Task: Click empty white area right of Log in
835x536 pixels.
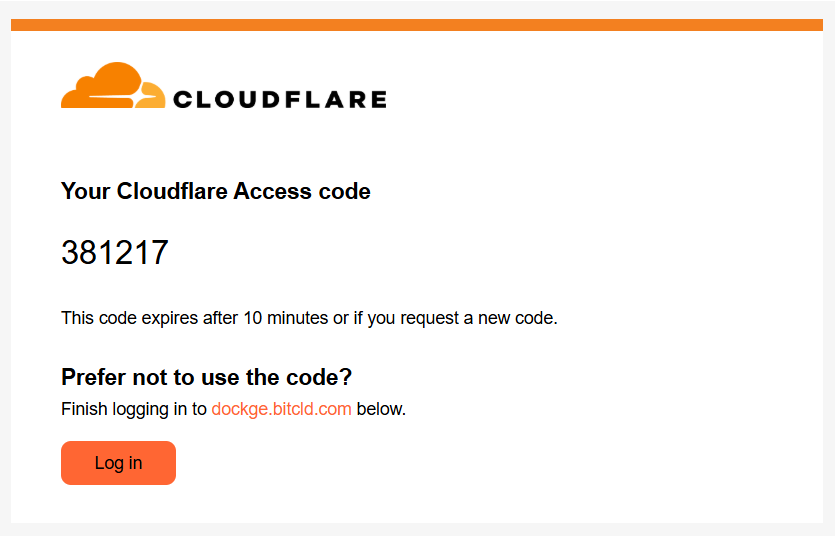Action: [x=500, y=463]
